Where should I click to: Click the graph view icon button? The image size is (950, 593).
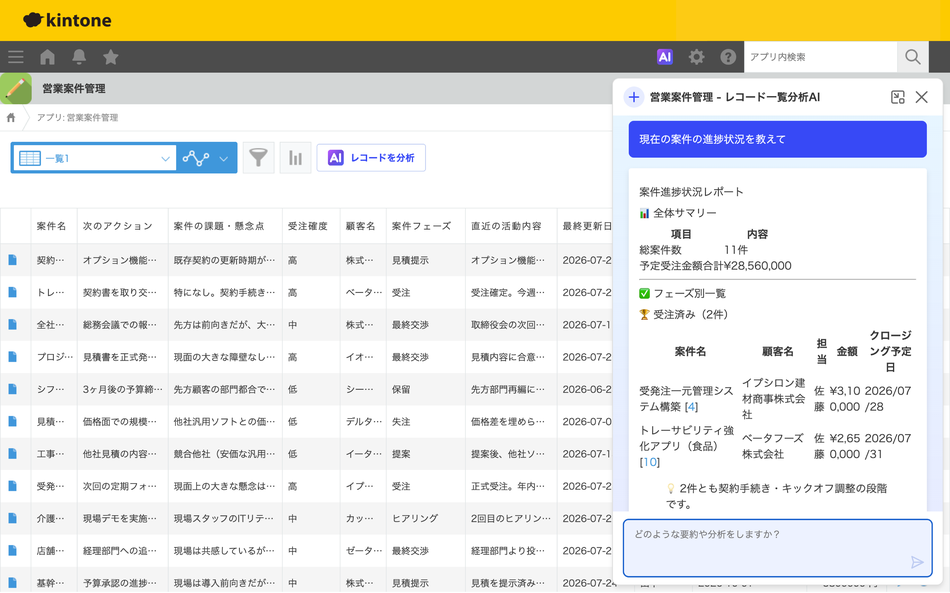[x=196, y=158]
